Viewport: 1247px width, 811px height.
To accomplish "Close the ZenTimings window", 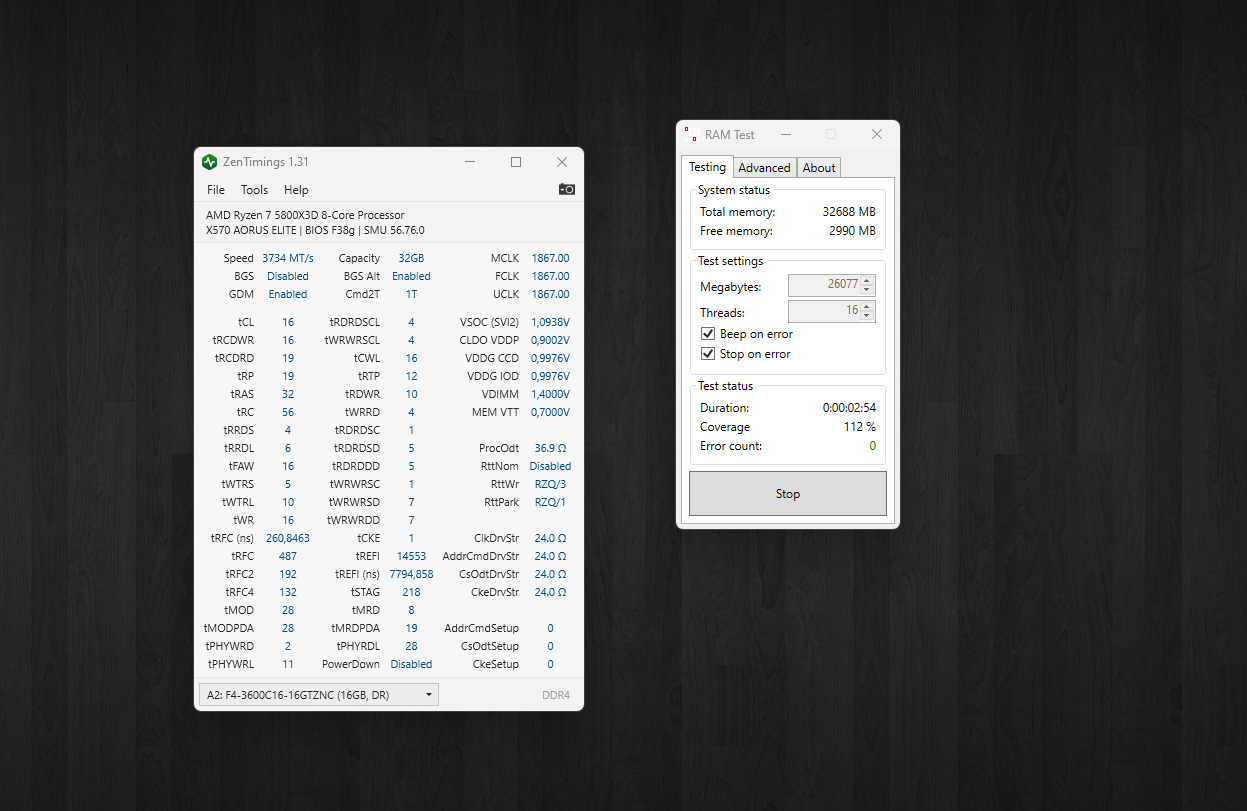I will point(562,162).
